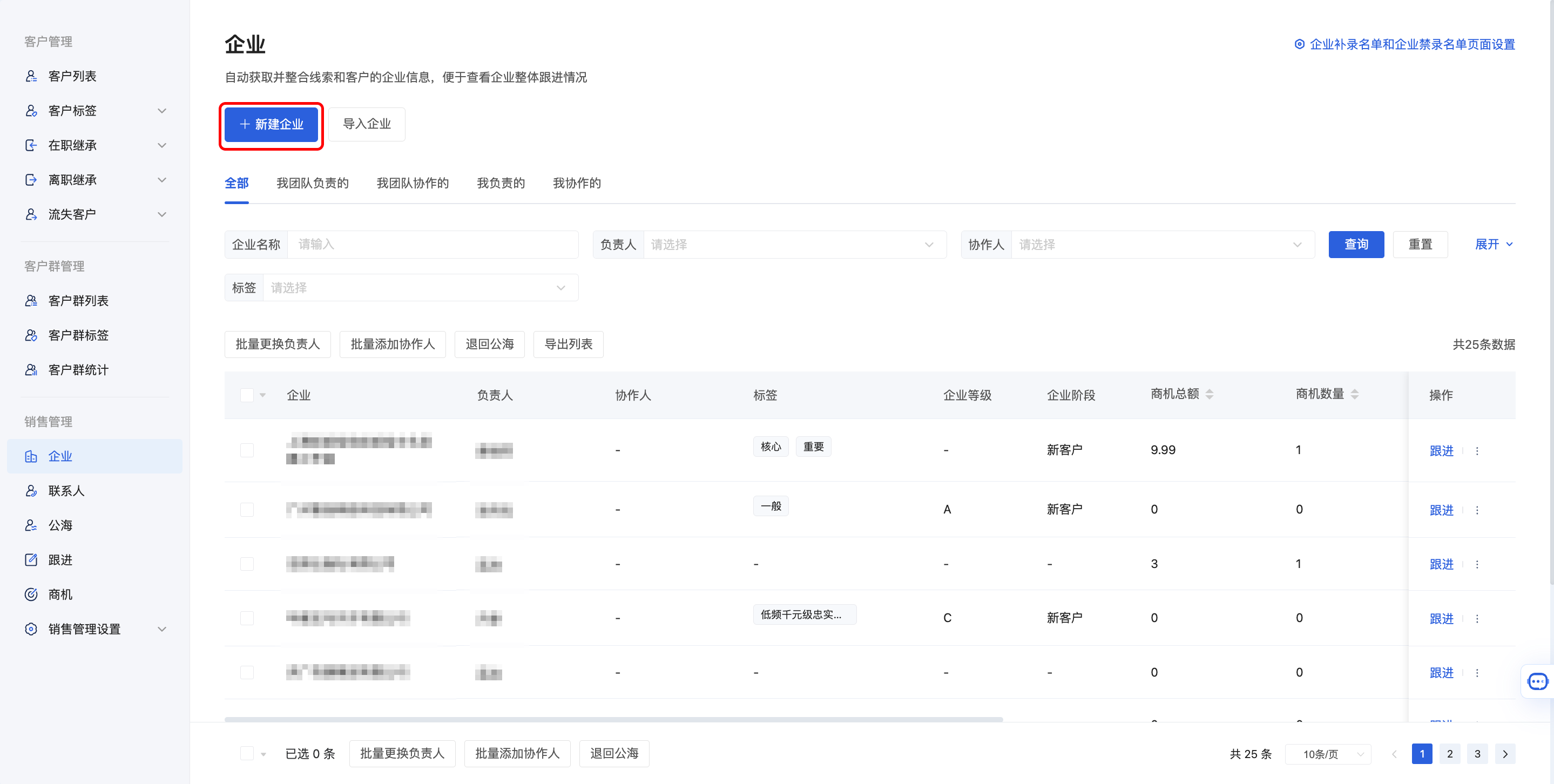Open the chat assistant floating icon
The height and width of the screenshot is (784, 1554).
(x=1537, y=681)
